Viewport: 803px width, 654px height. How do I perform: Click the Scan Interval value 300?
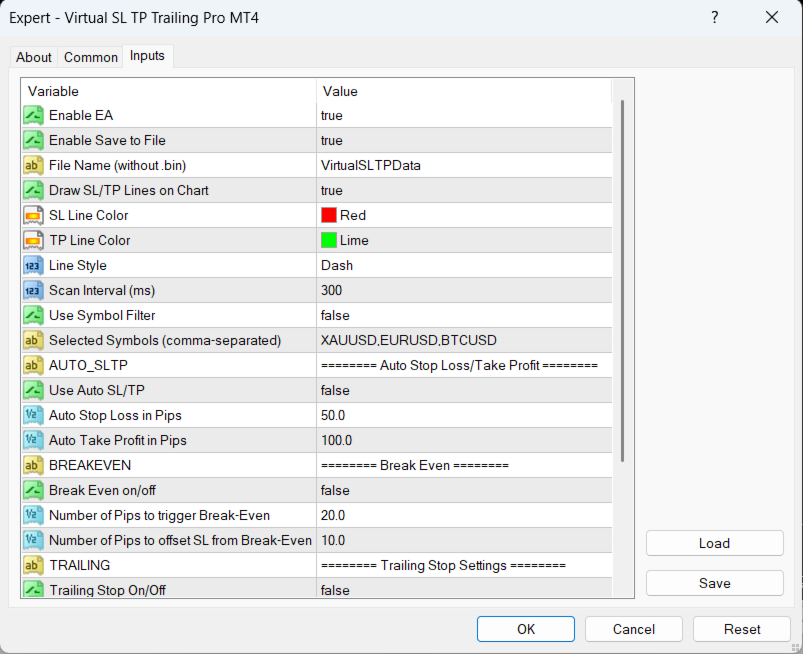[x=331, y=290]
